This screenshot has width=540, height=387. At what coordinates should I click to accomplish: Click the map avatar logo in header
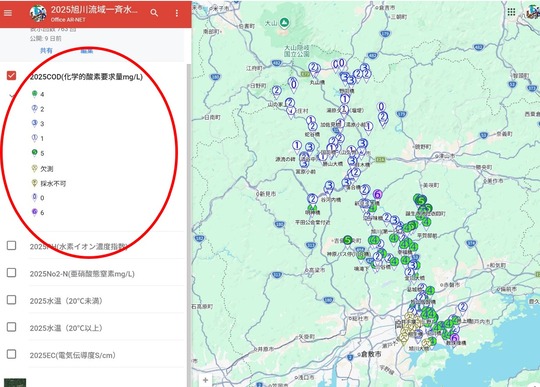[38, 13]
